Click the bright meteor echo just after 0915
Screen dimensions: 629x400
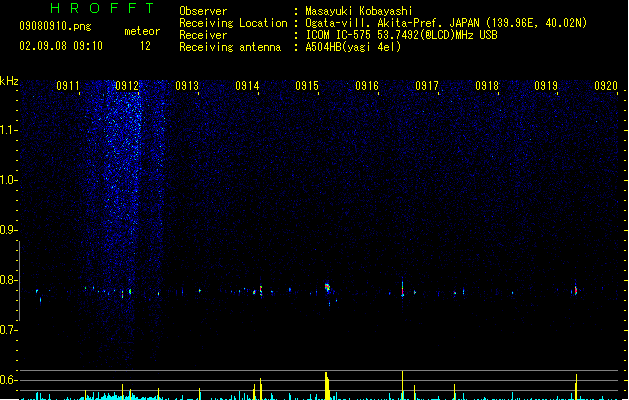pyautogui.click(x=327, y=287)
